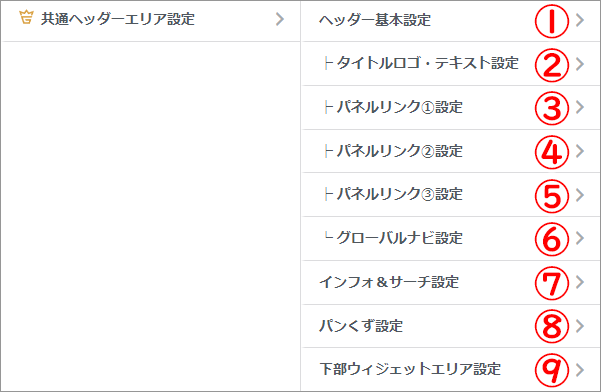Expand chevron next to ヘッダー基本設定
Image resolution: width=601 pixels, height=392 pixels.
pyautogui.click(x=580, y=20)
